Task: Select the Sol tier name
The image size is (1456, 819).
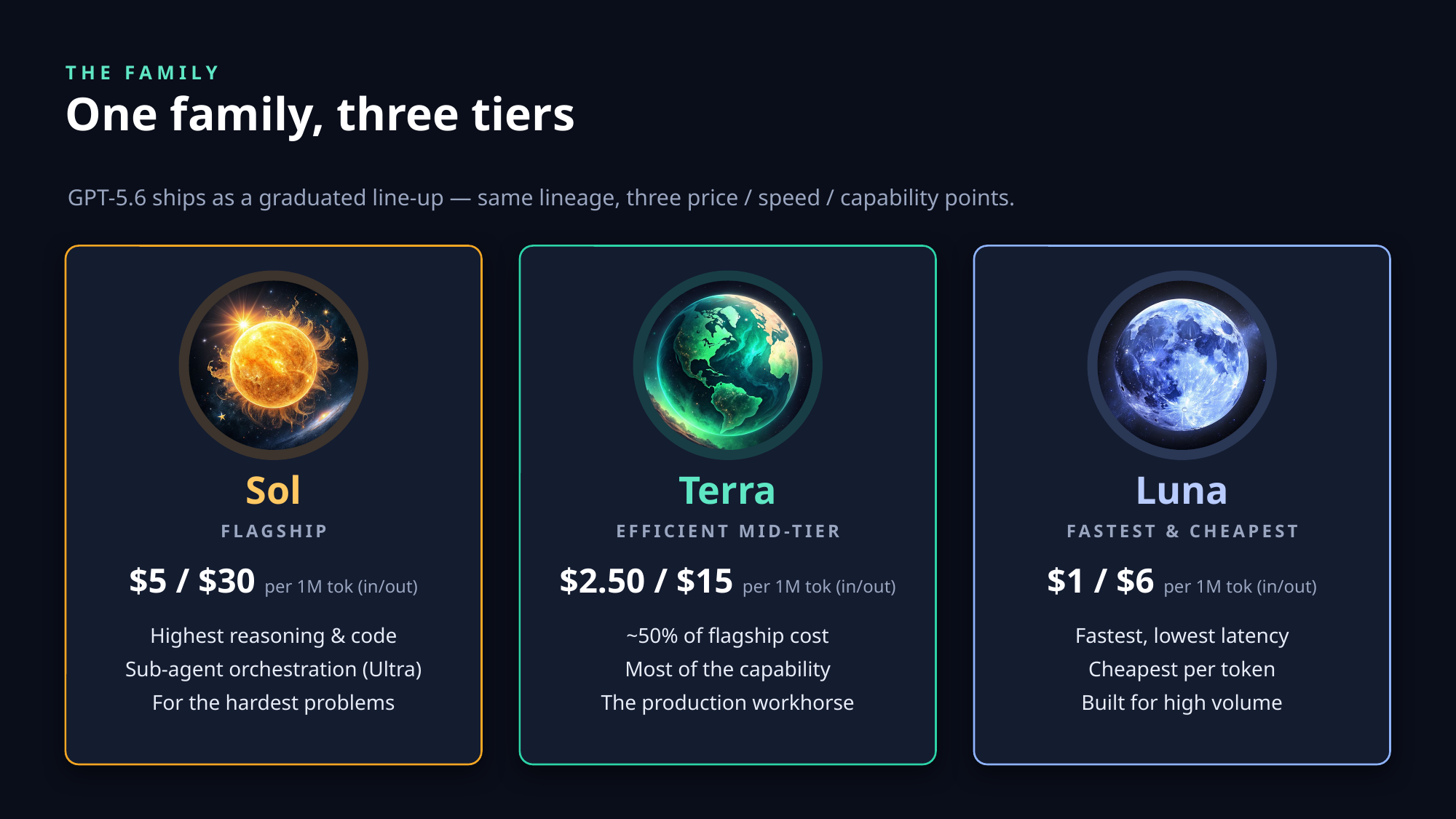Action: click(273, 491)
